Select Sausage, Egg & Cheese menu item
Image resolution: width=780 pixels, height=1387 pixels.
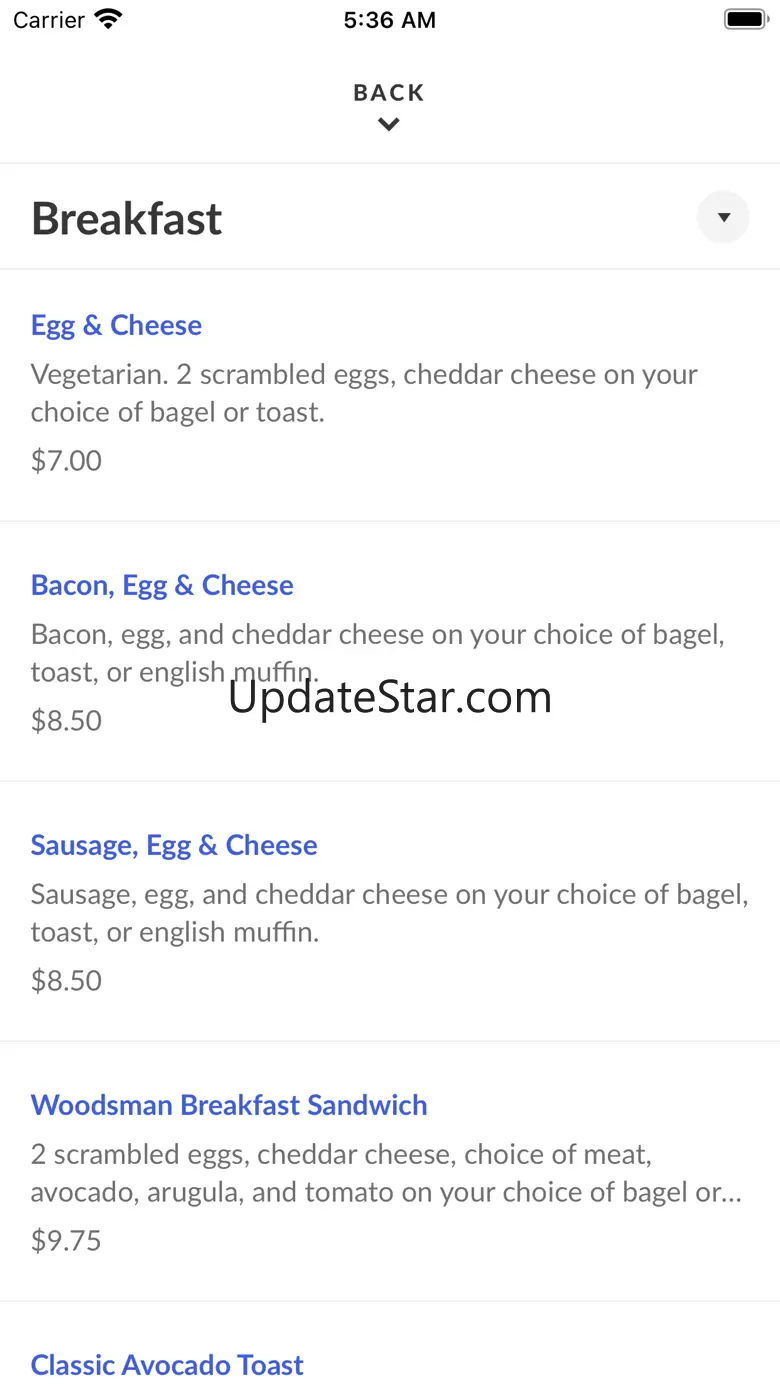point(174,845)
